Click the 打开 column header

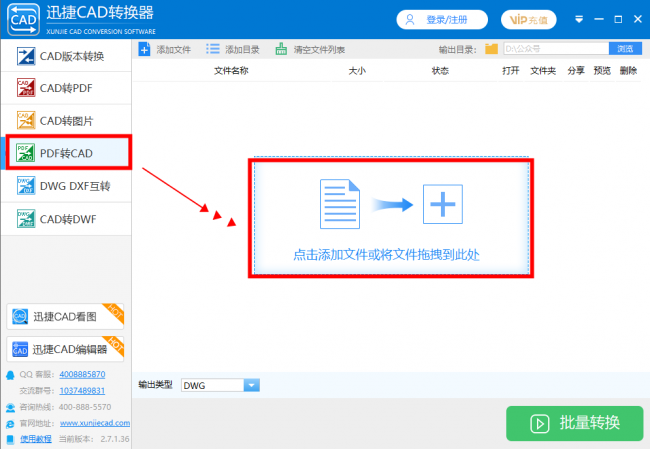(511, 70)
